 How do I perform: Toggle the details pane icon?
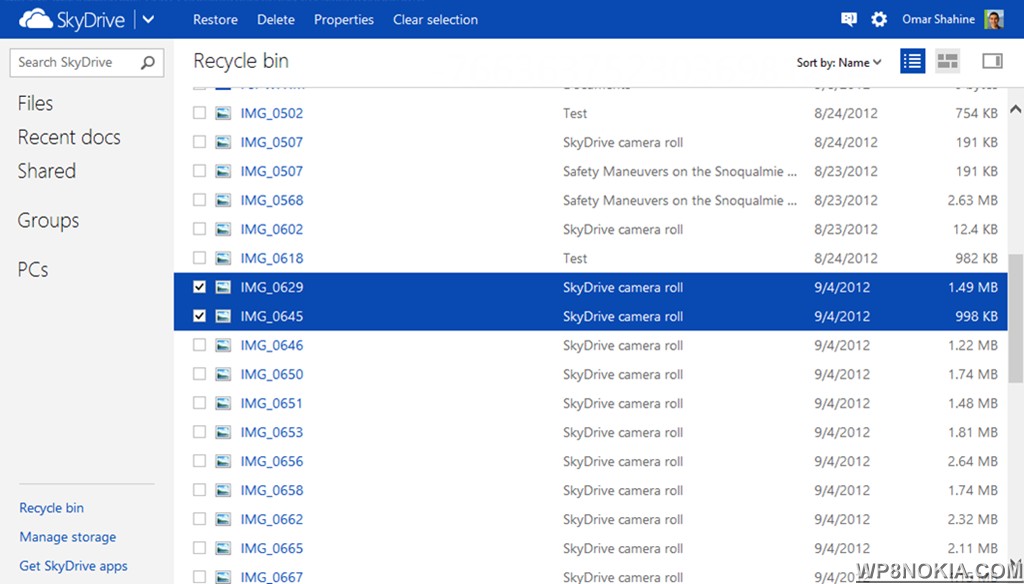[x=992, y=61]
